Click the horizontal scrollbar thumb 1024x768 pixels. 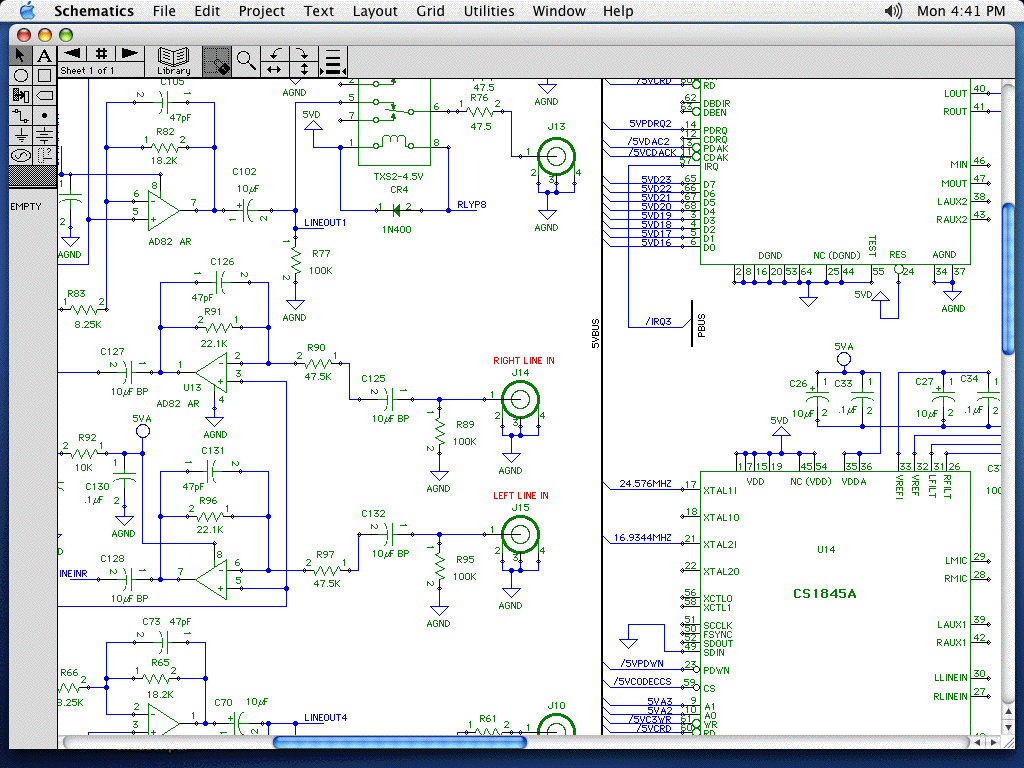[x=399, y=742]
